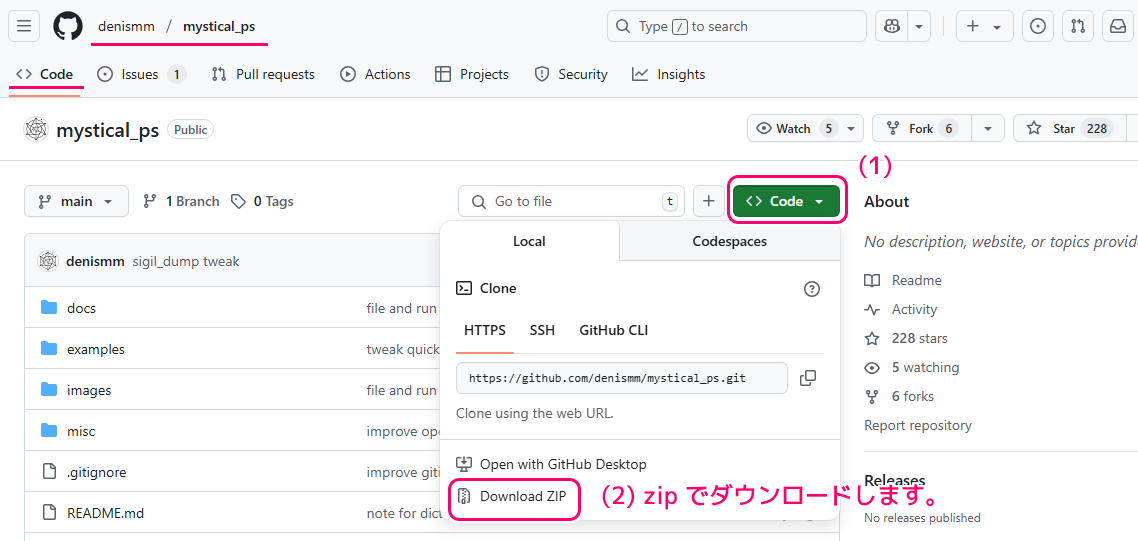Click the denismm avatar in commit row

(48, 261)
